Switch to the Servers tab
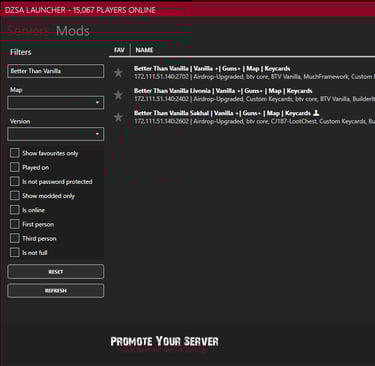This screenshot has height=366, width=375. pyautogui.click(x=29, y=31)
